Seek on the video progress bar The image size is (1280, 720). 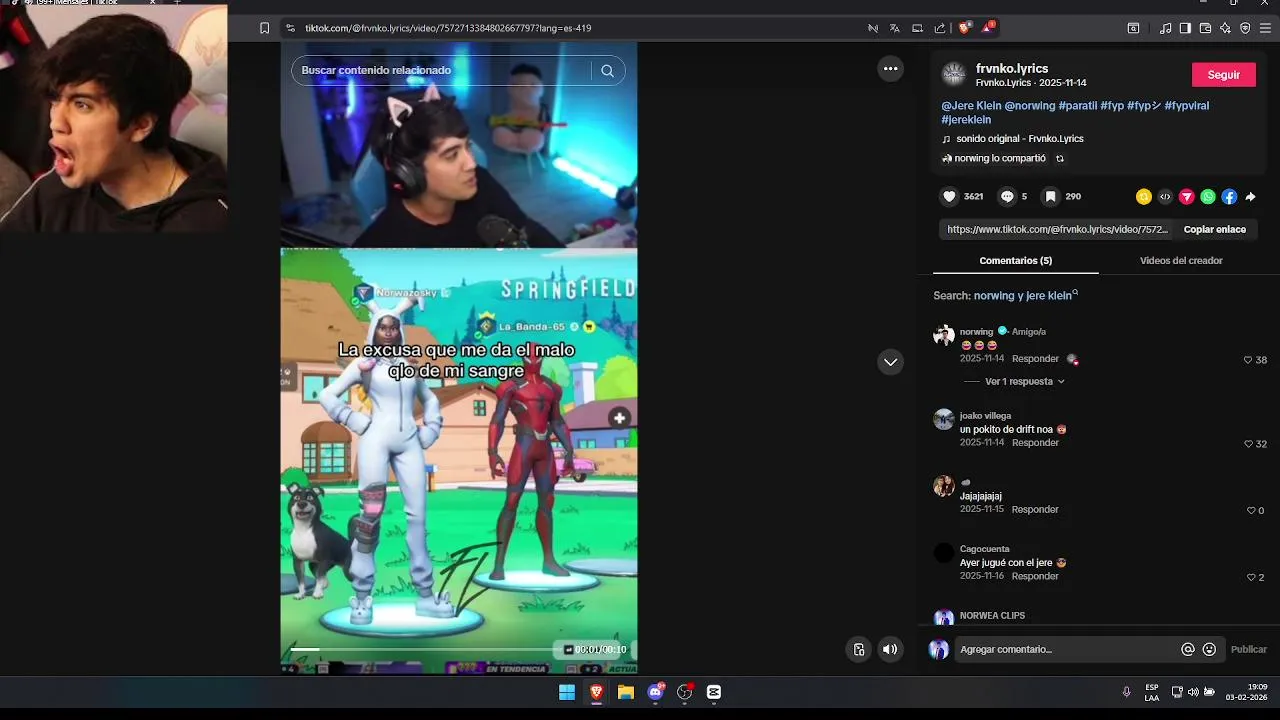coord(425,650)
